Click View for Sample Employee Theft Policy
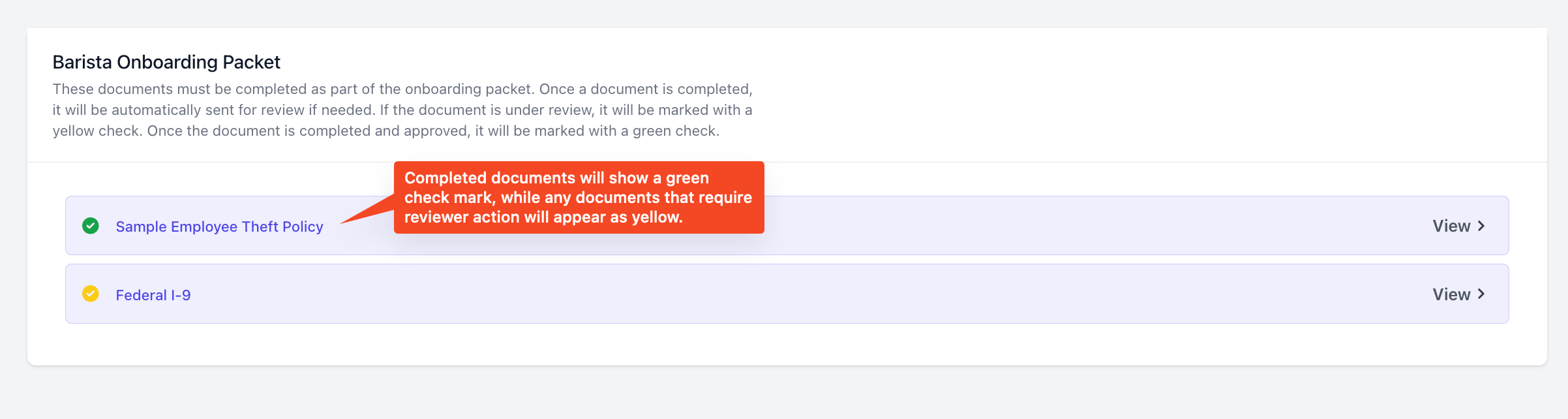Screen dimensions: 1568x419 pos(1458,226)
